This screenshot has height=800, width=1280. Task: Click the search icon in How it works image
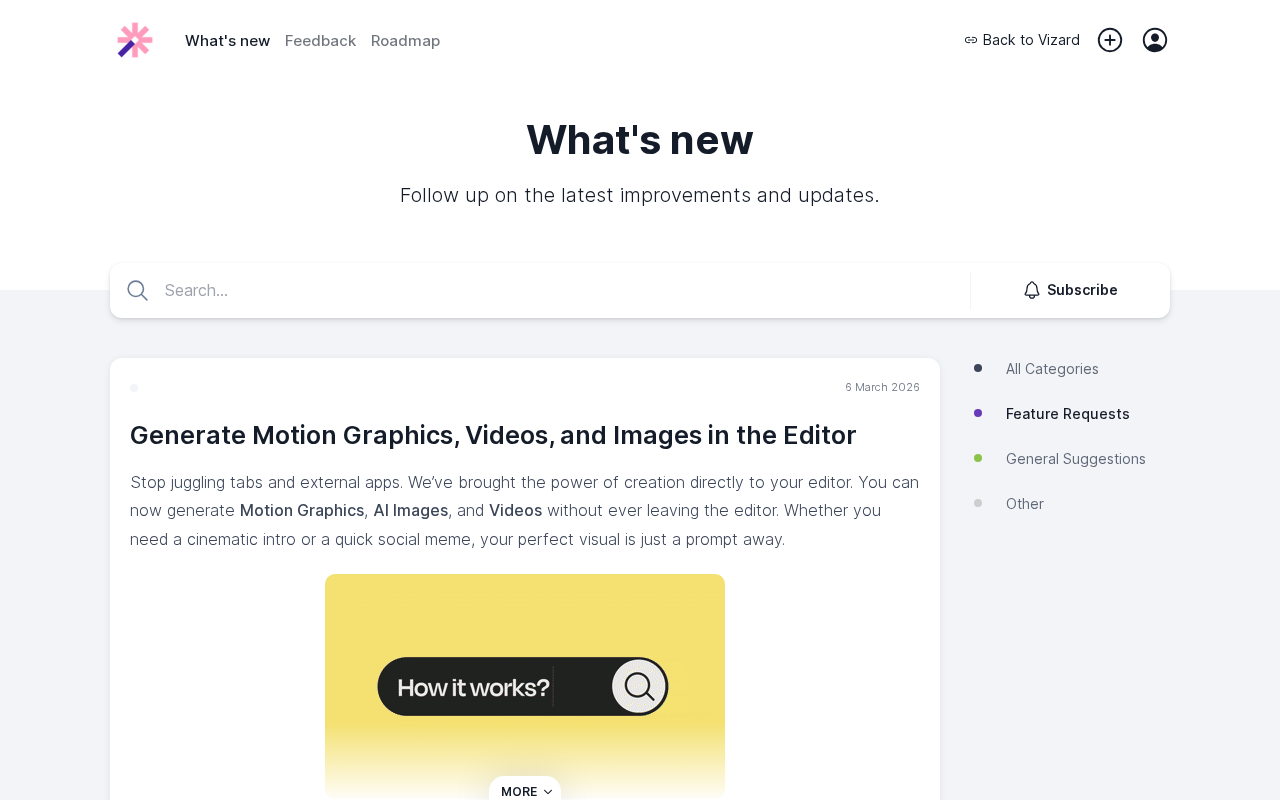639,686
